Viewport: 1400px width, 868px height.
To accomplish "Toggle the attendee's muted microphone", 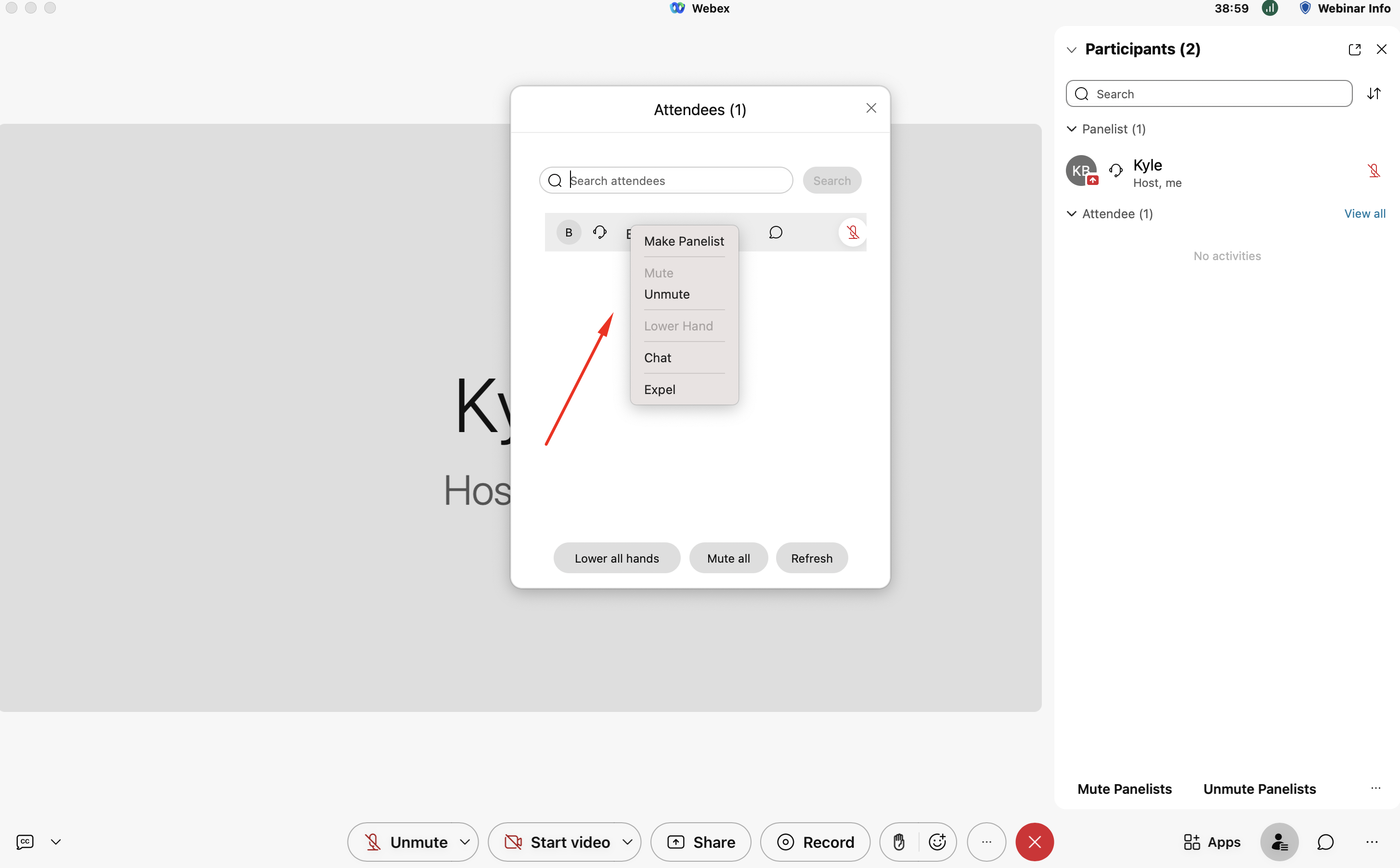I will [853, 232].
